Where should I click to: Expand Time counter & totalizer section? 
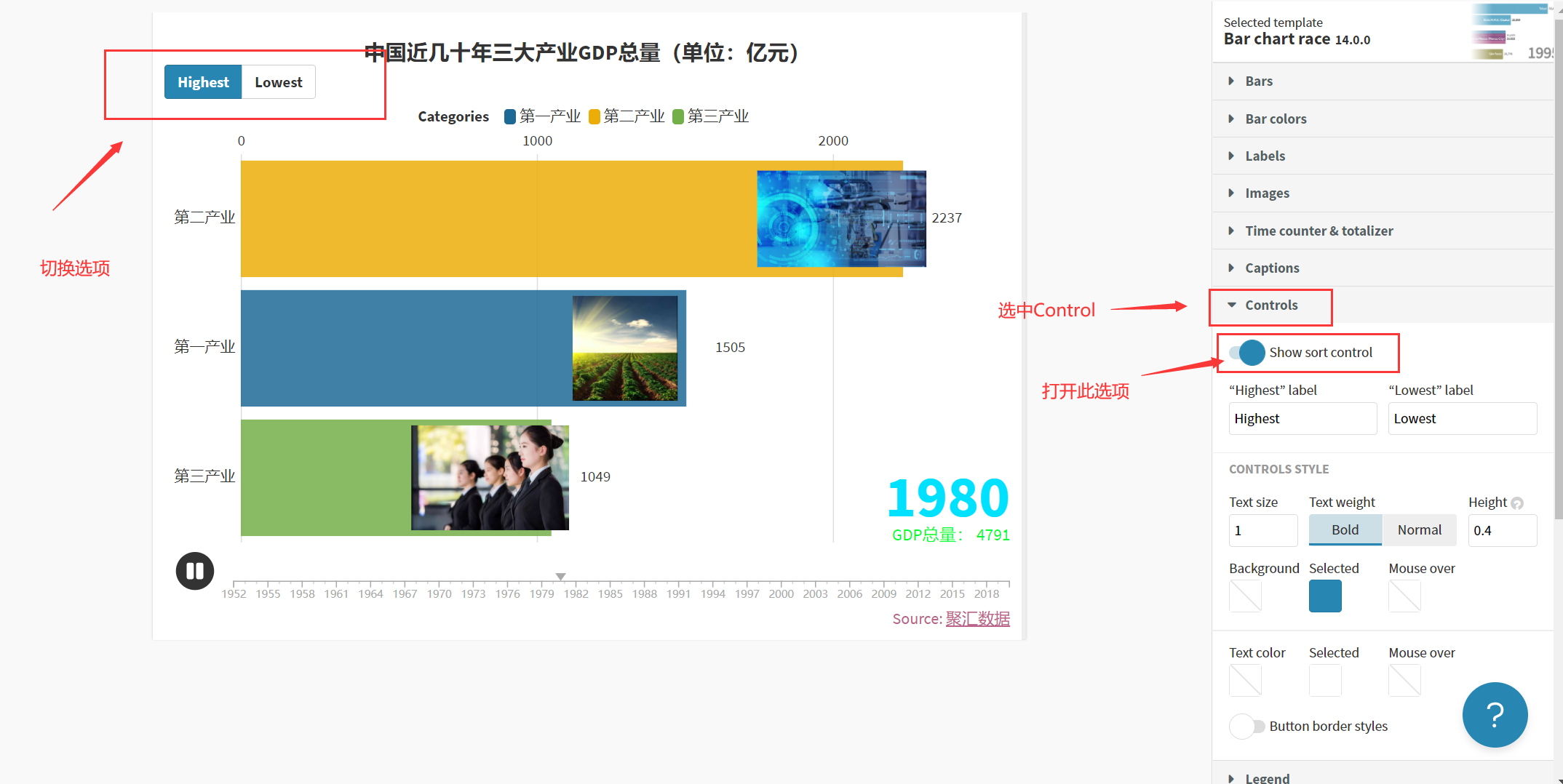pos(1383,231)
